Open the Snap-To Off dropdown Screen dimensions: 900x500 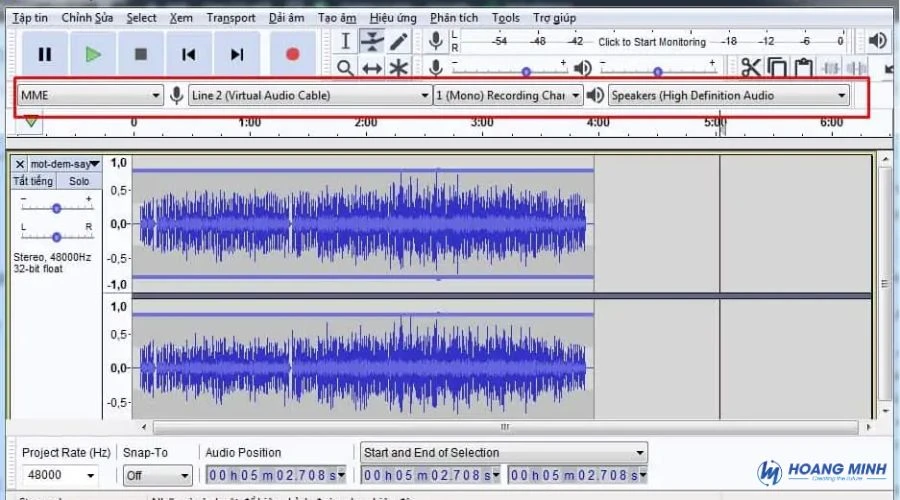click(157, 475)
